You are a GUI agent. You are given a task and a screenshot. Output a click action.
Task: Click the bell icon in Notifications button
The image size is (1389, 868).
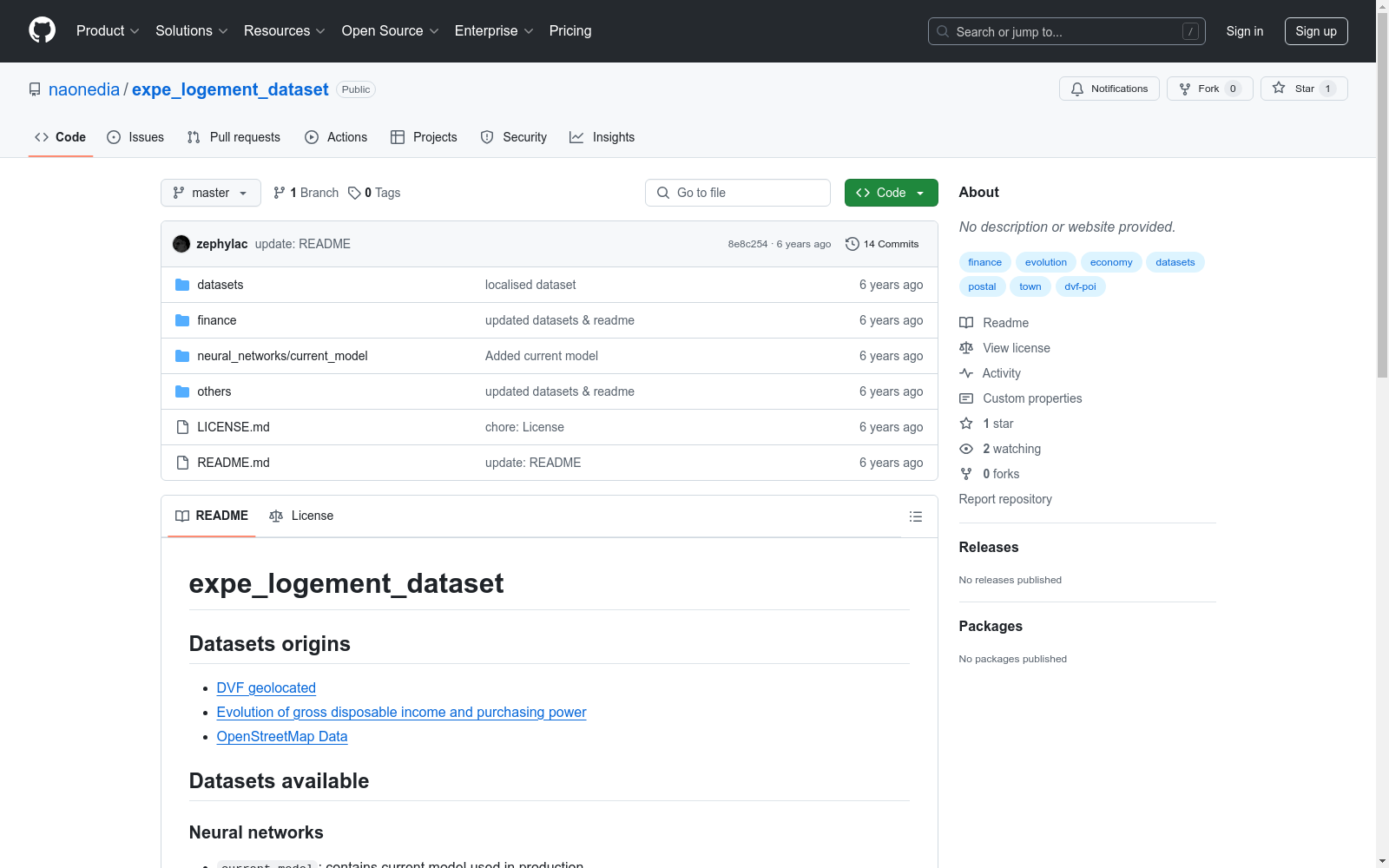tap(1077, 89)
